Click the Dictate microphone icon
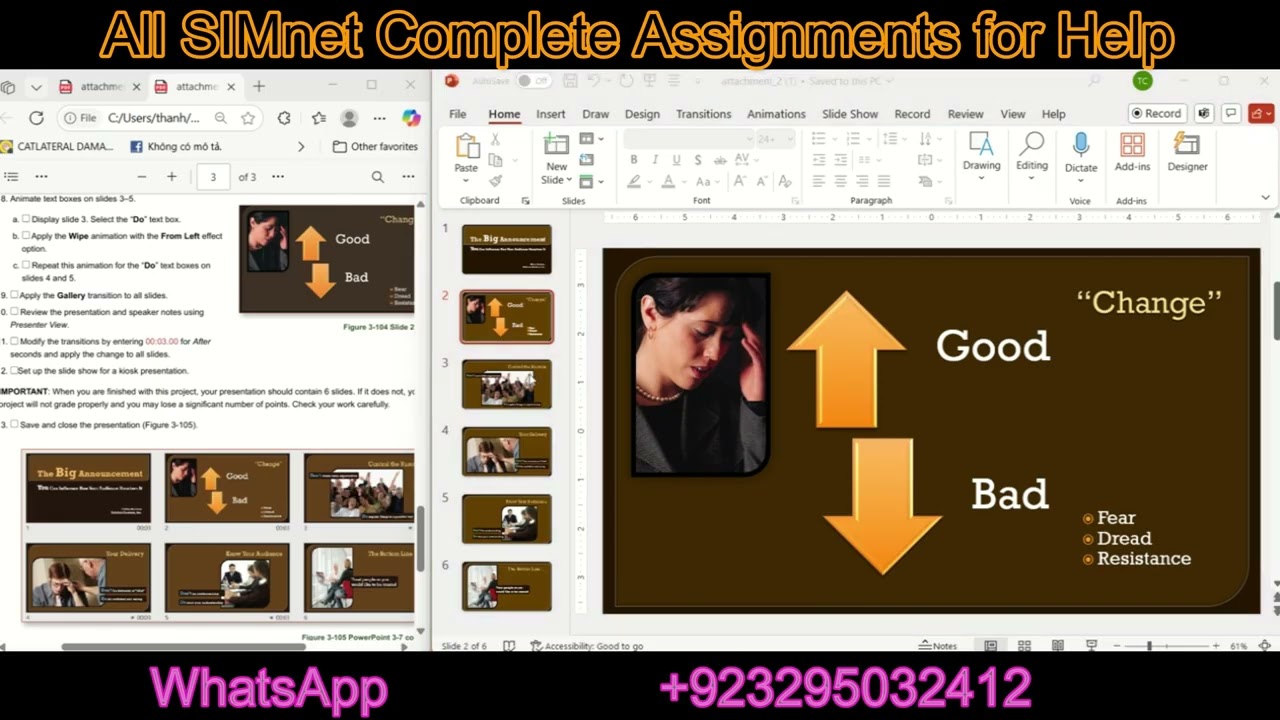The height and width of the screenshot is (720, 1280). tap(1080, 145)
